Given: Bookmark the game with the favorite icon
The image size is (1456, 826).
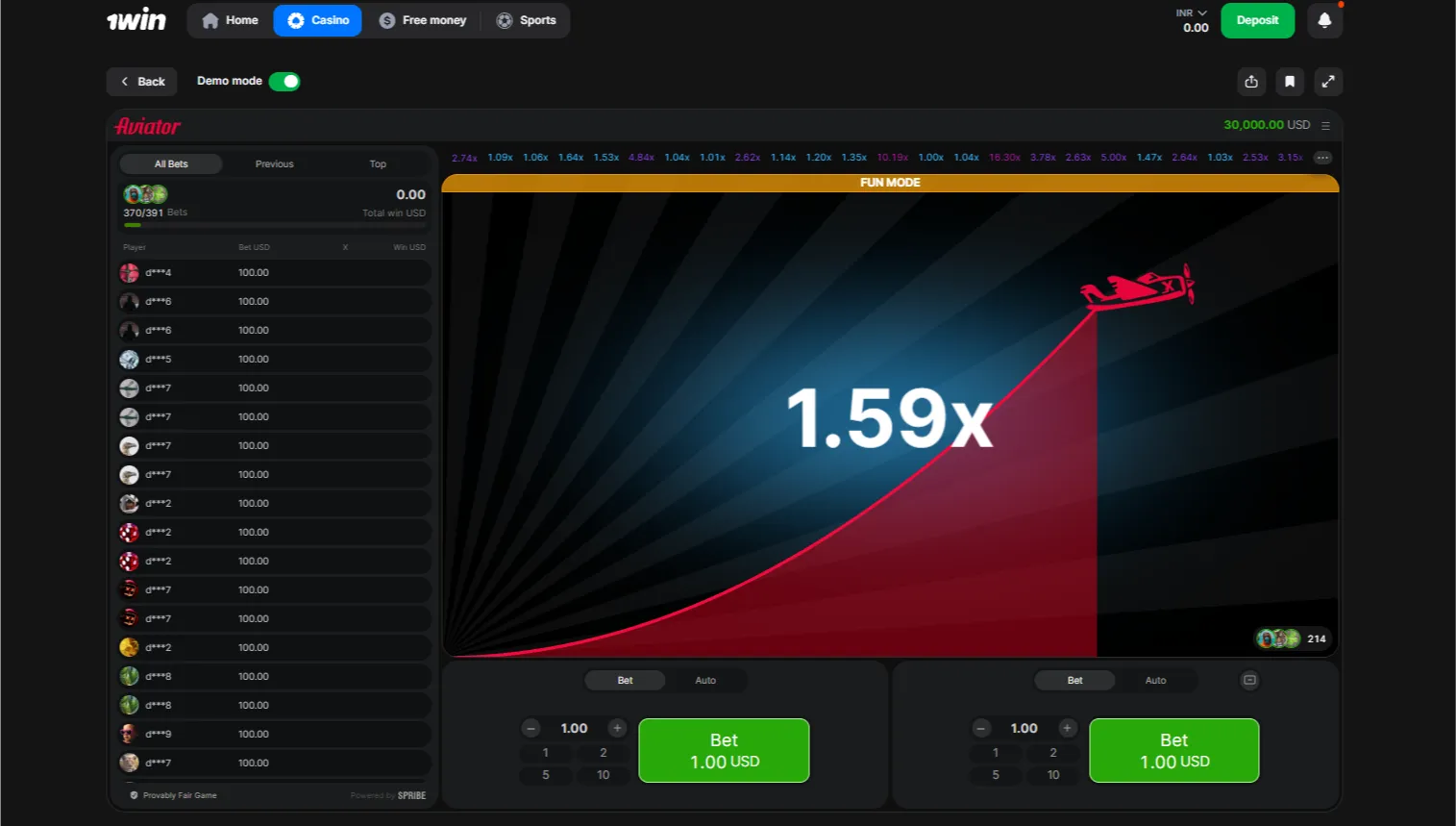Looking at the screenshot, I should click(x=1290, y=82).
